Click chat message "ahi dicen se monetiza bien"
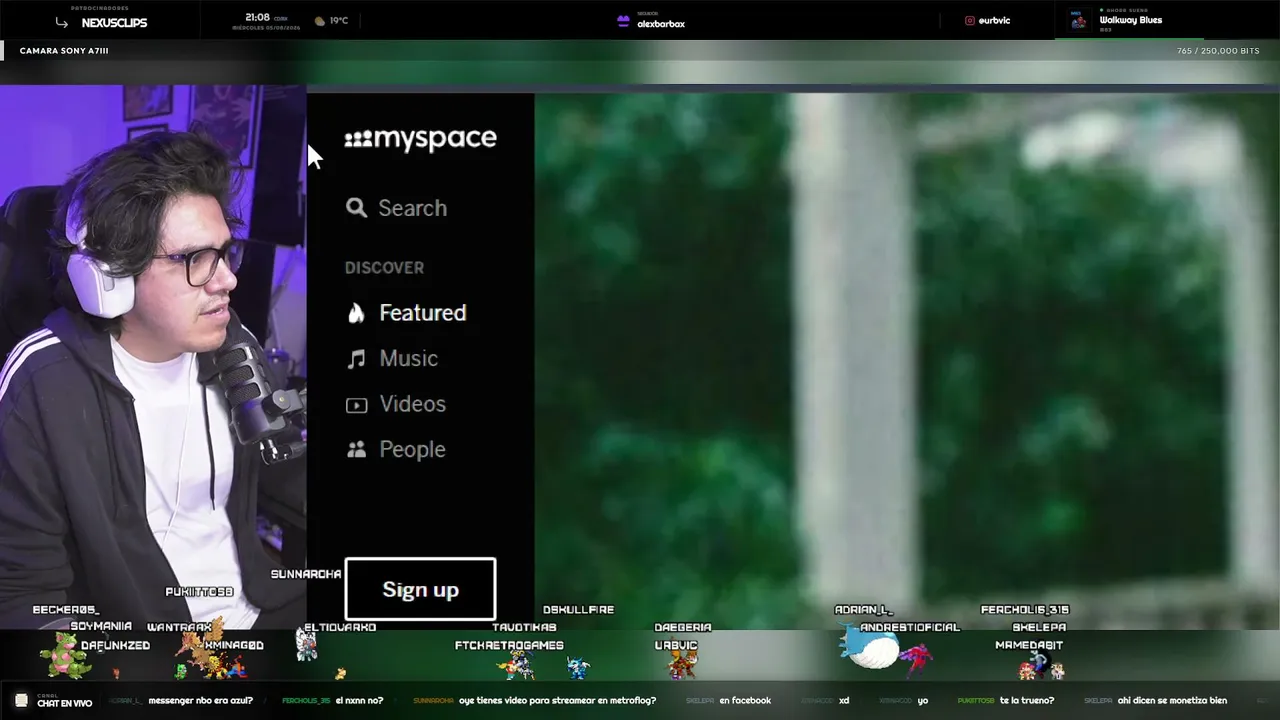The width and height of the screenshot is (1280, 720). 1172,701
